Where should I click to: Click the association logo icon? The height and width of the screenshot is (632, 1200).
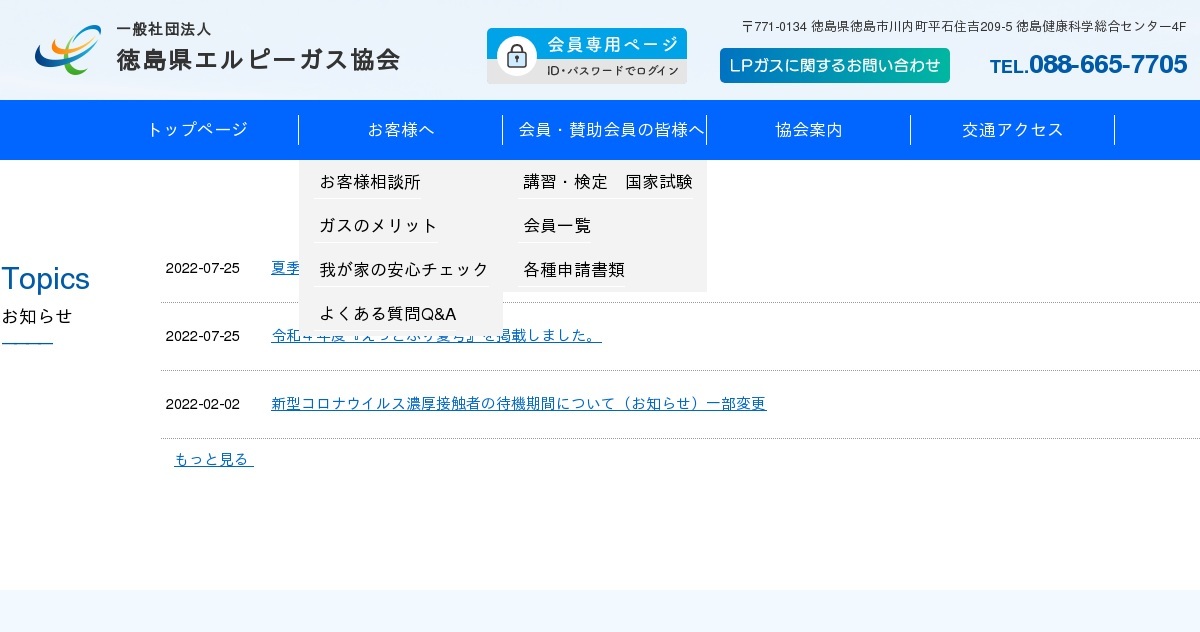[66, 49]
